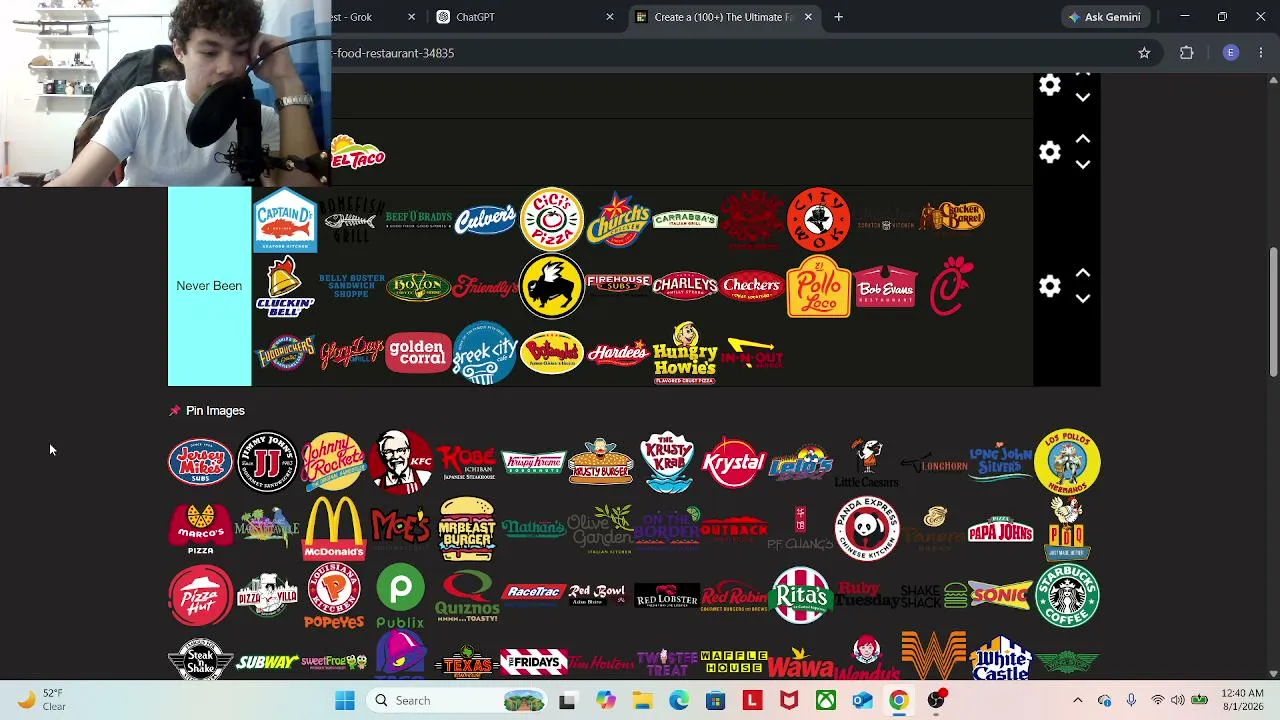
Task: Open the Windows Start menu
Action: point(344,700)
